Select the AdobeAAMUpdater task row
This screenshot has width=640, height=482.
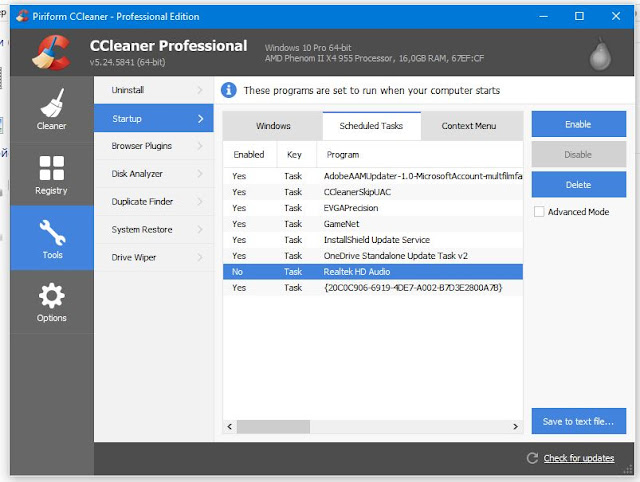tap(373, 176)
